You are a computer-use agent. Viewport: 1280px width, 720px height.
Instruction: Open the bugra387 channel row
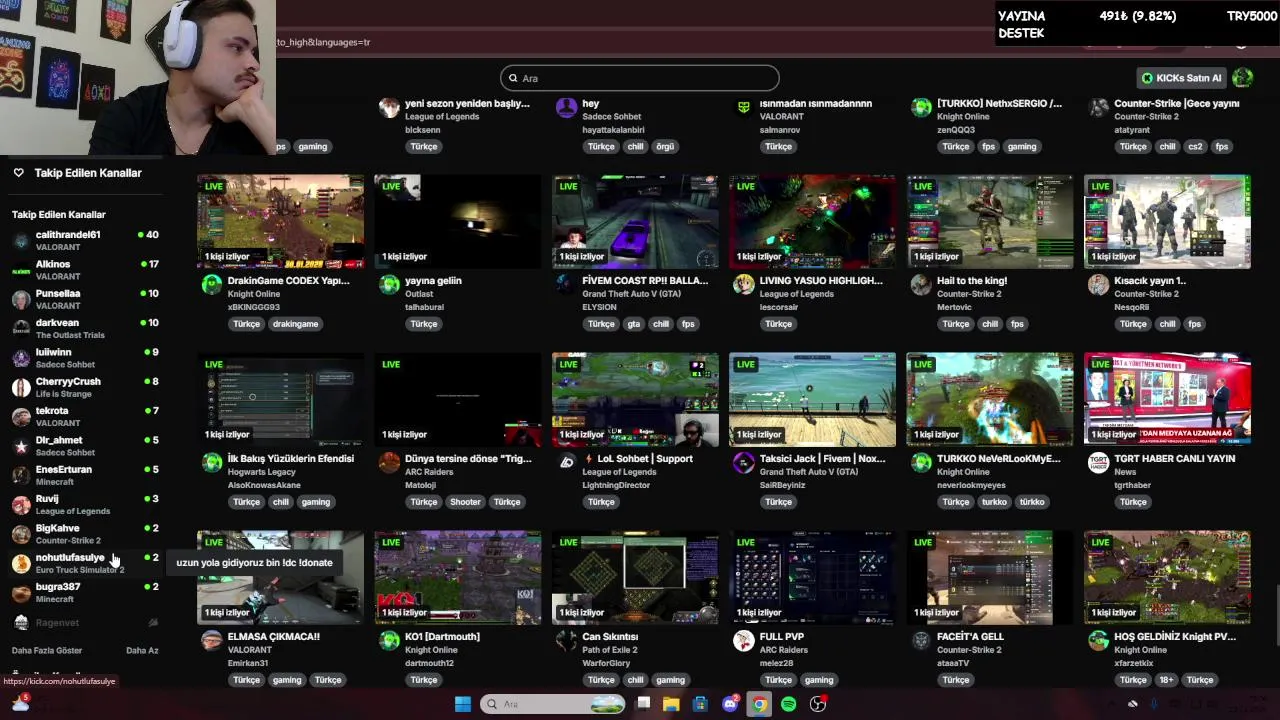point(85,592)
